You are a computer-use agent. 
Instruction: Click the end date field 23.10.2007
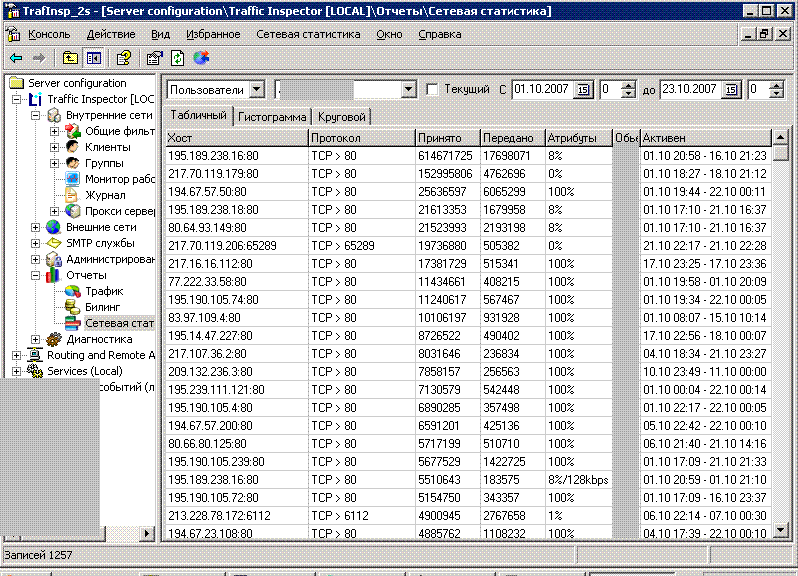[x=691, y=90]
